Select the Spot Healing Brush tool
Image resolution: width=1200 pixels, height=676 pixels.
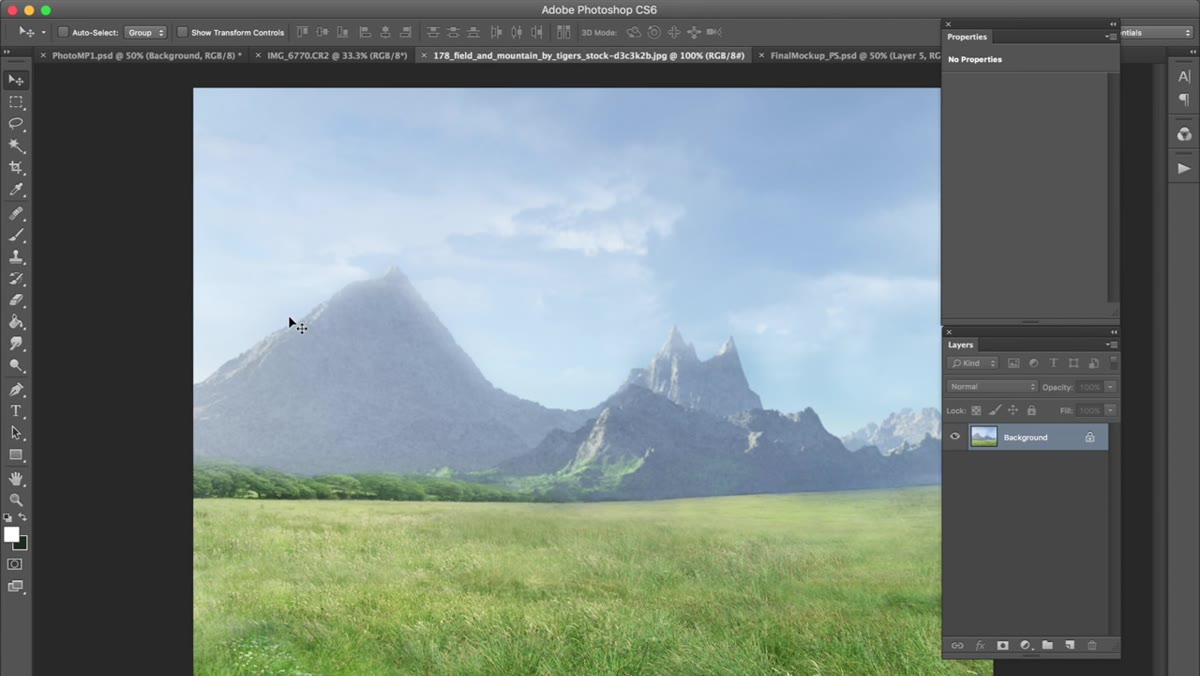pos(16,214)
